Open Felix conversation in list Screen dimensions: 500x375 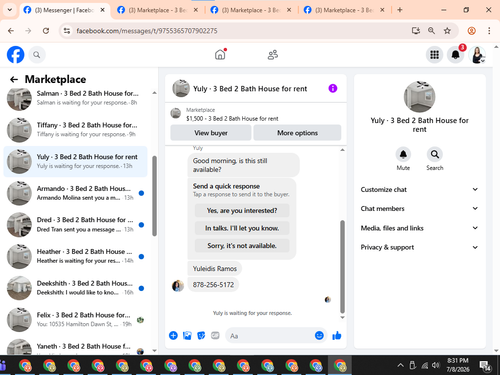click(76, 319)
